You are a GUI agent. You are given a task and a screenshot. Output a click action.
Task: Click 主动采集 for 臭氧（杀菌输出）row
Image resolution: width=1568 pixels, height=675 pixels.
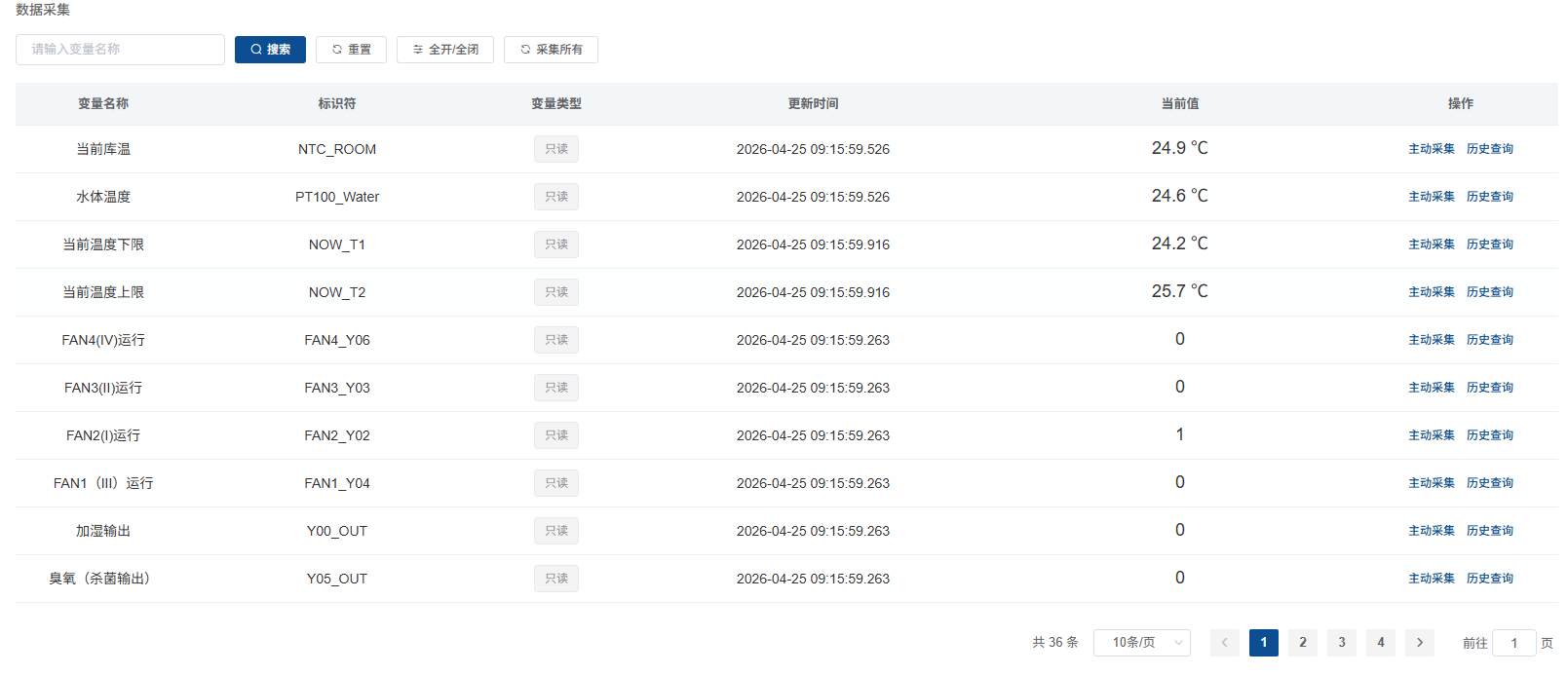coord(1432,579)
